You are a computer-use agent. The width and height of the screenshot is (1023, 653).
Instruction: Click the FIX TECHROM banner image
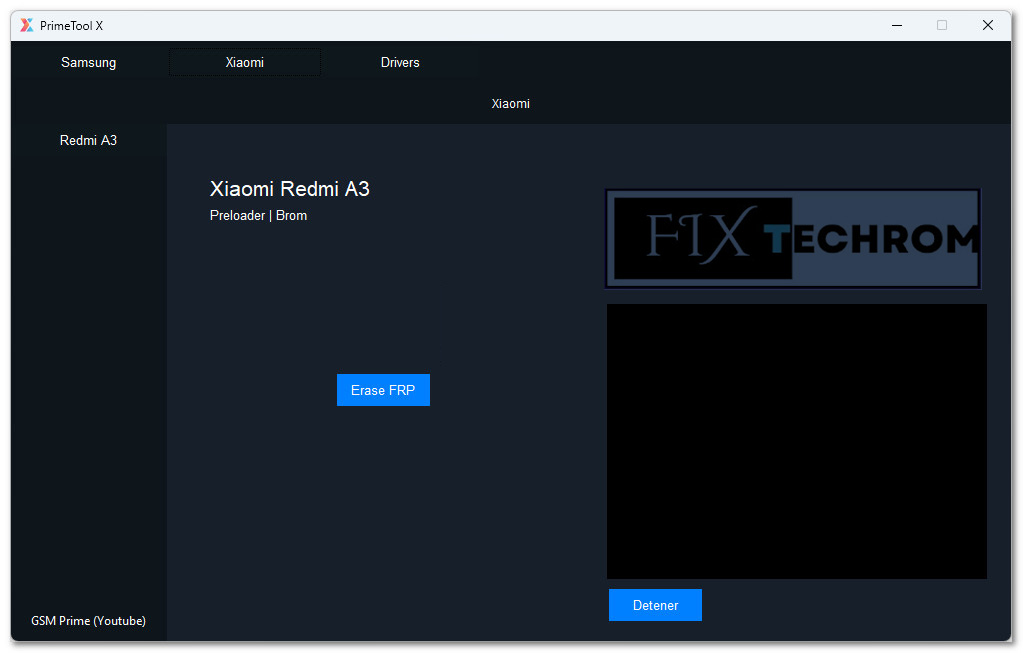coord(793,239)
